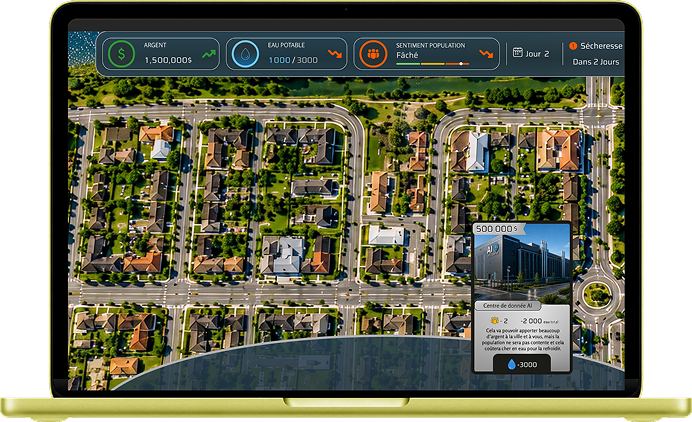Click the roundabout on the city map
Screen dimensions: 692x422
tap(597, 294)
